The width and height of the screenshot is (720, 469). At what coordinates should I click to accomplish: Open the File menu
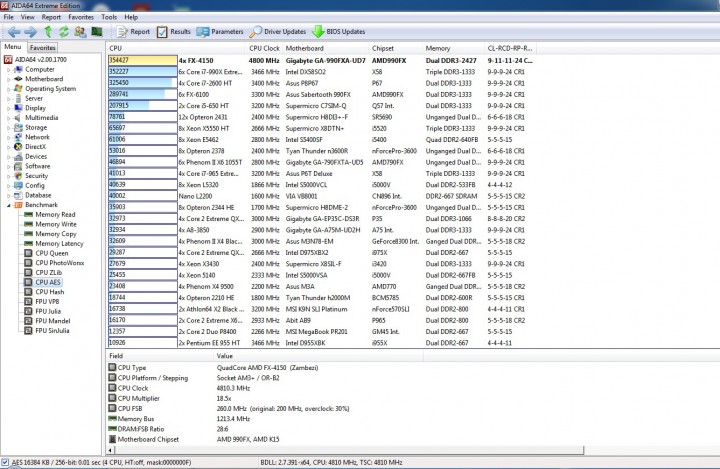pyautogui.click(x=8, y=17)
